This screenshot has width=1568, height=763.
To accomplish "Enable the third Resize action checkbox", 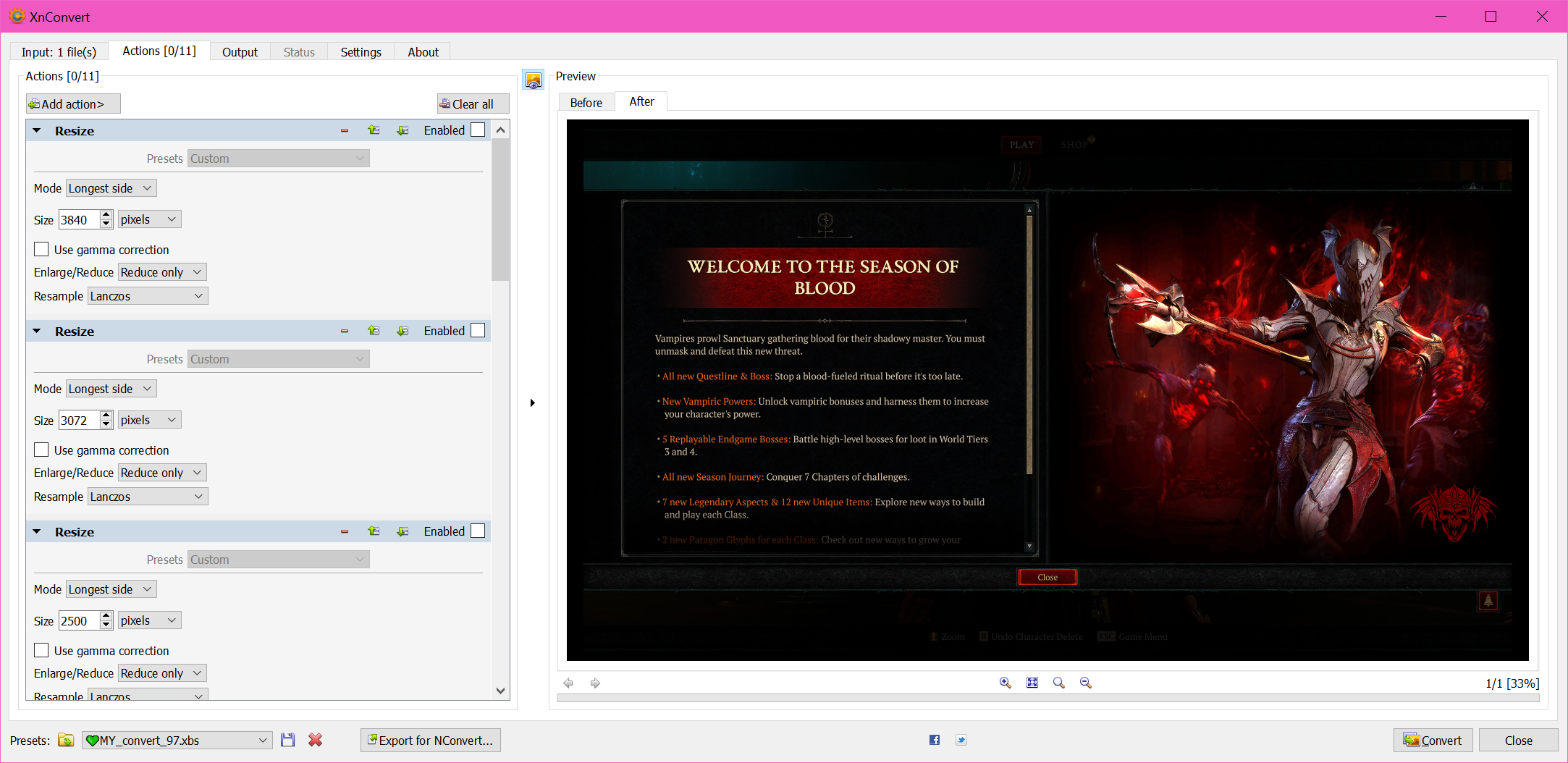I will [478, 531].
